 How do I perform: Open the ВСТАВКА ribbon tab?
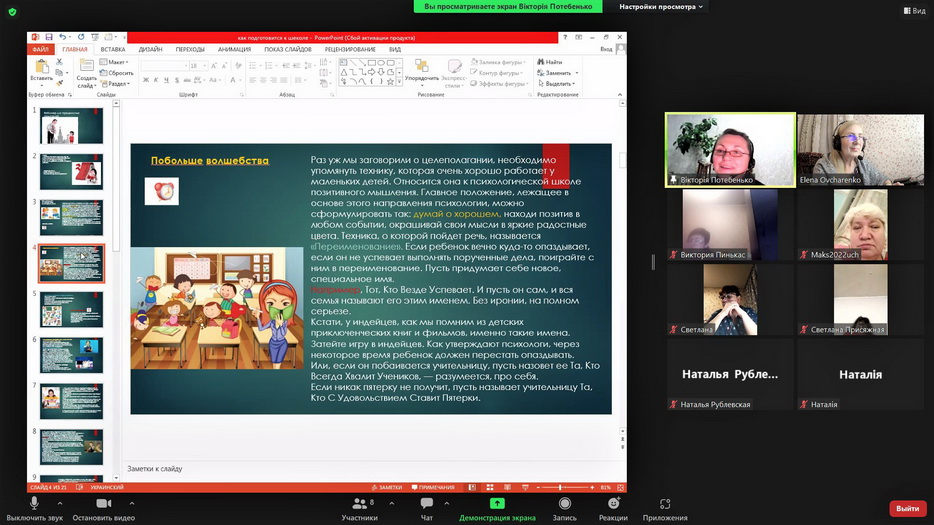pyautogui.click(x=113, y=49)
